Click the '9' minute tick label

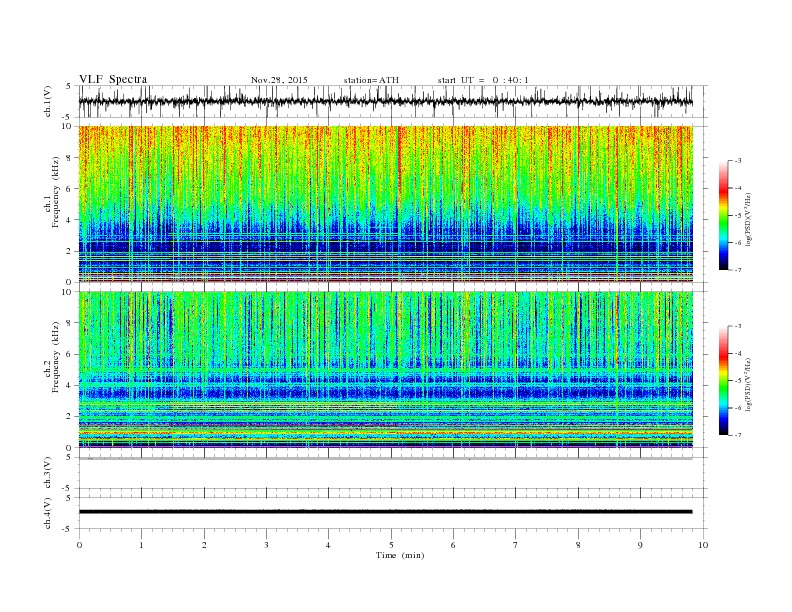(x=641, y=545)
